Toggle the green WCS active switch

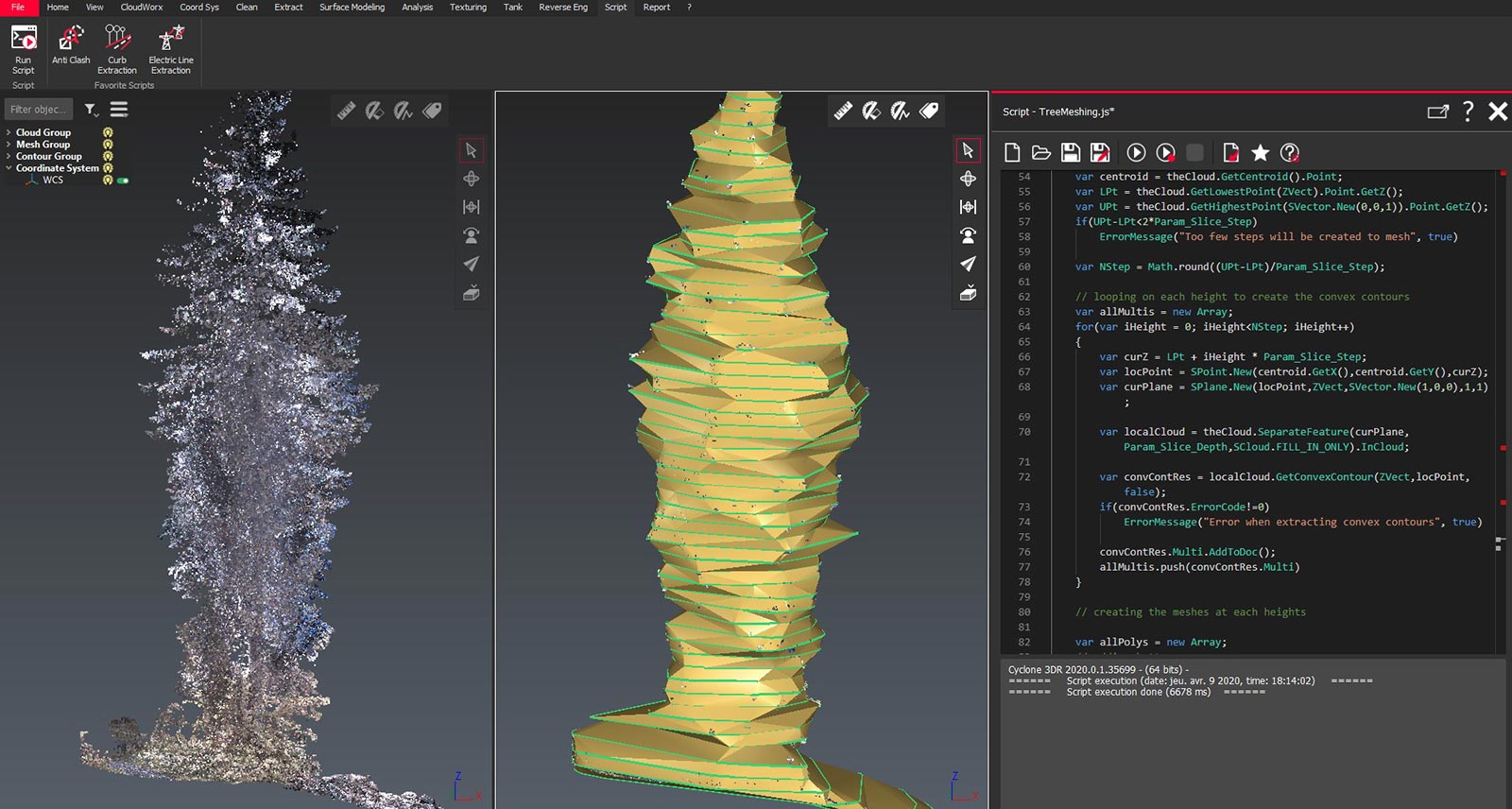click(123, 180)
